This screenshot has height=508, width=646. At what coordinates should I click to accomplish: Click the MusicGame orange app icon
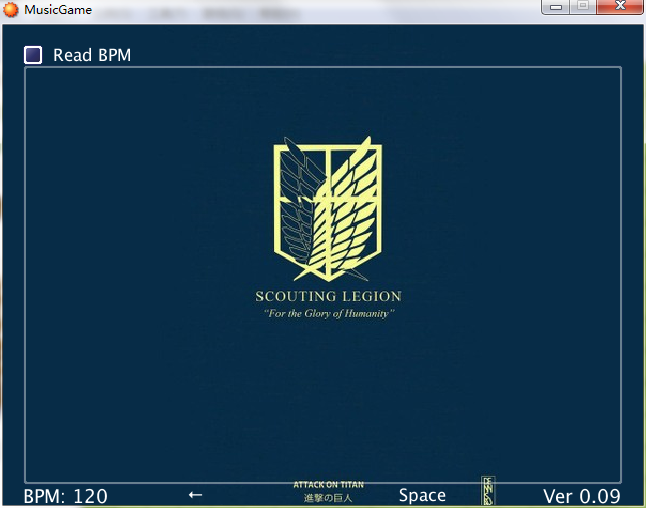click(11, 9)
